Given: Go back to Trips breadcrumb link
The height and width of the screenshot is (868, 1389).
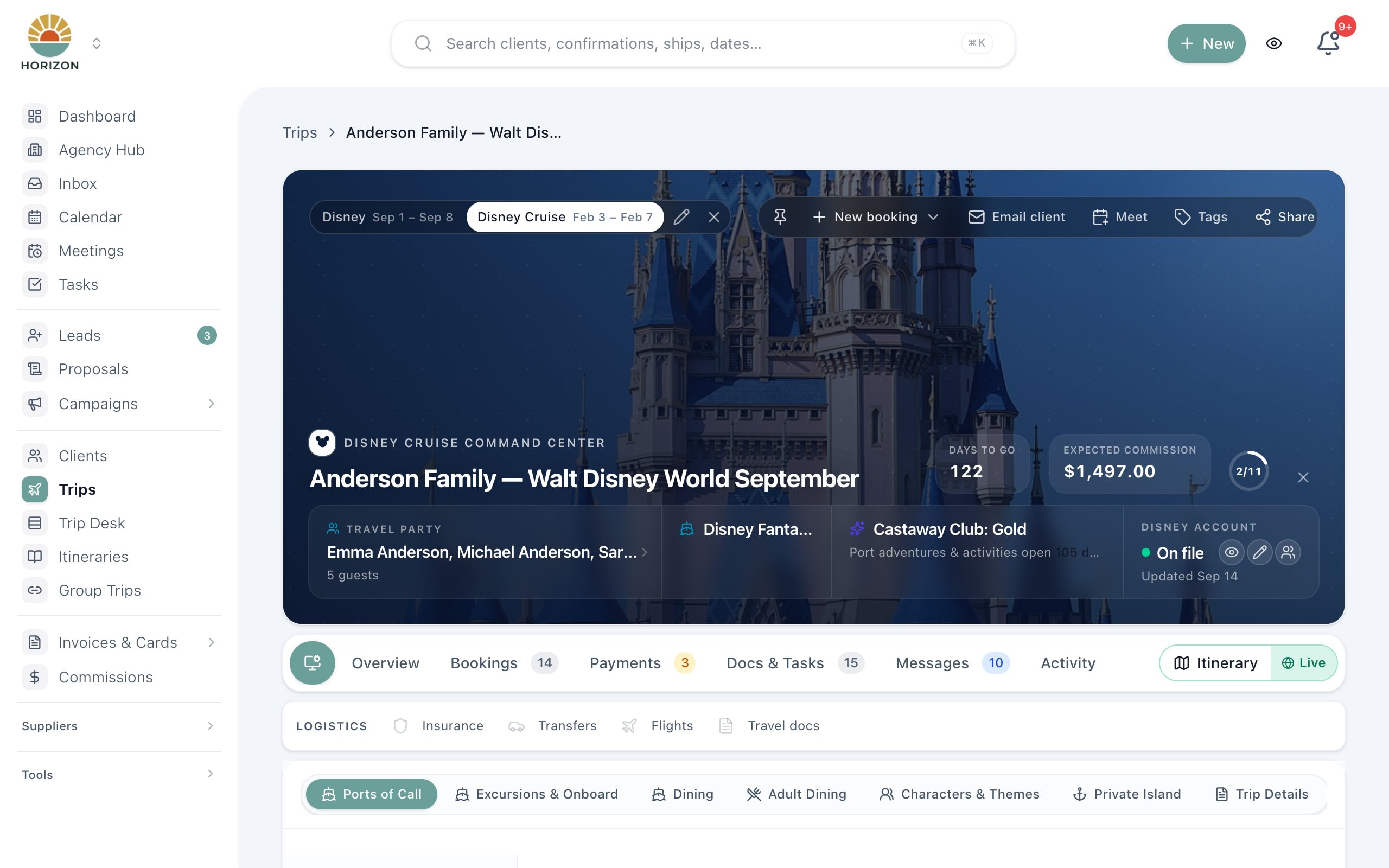Looking at the screenshot, I should tap(300, 132).
